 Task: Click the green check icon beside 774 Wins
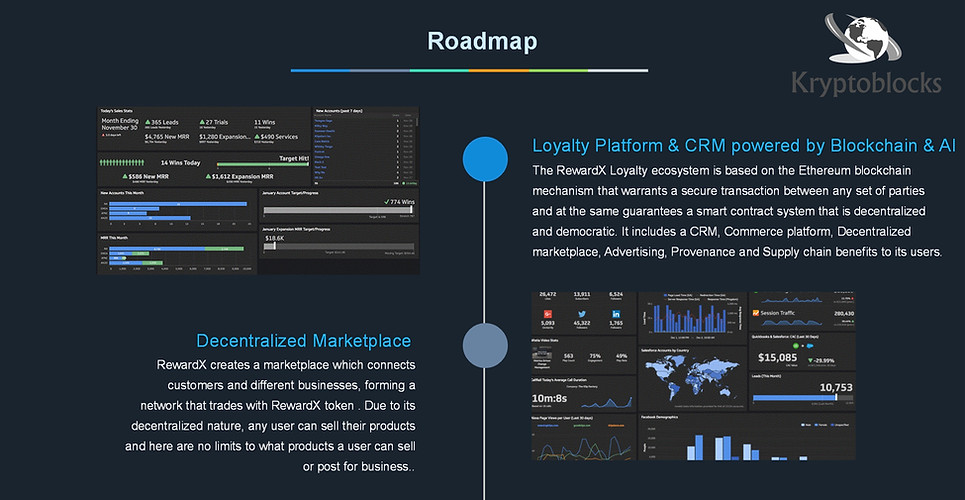385,202
